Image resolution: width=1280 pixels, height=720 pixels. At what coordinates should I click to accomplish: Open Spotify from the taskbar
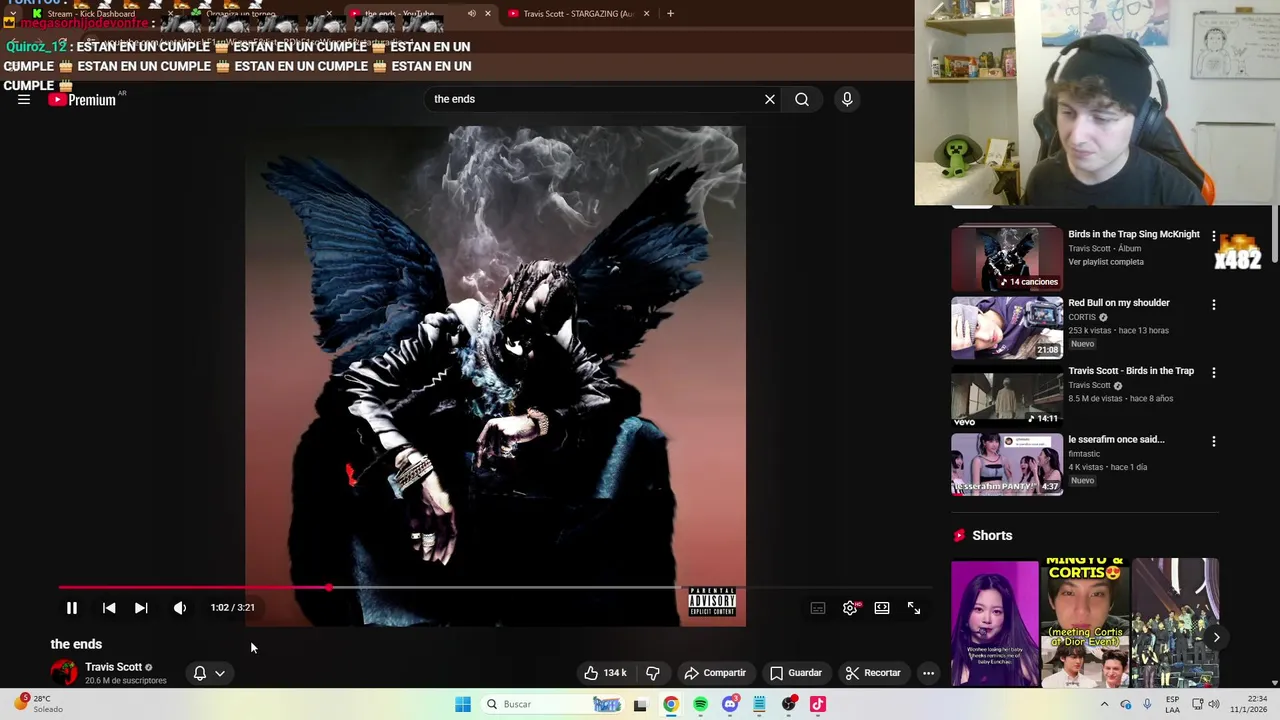pyautogui.click(x=700, y=704)
